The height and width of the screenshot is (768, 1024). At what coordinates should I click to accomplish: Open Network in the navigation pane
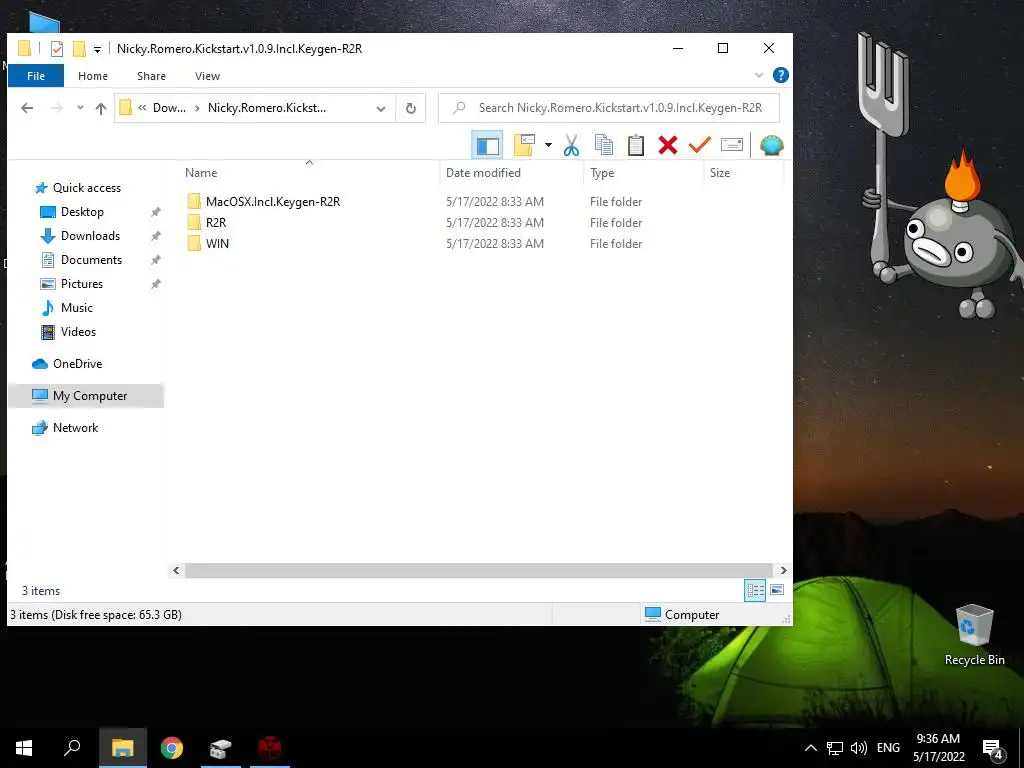75,428
